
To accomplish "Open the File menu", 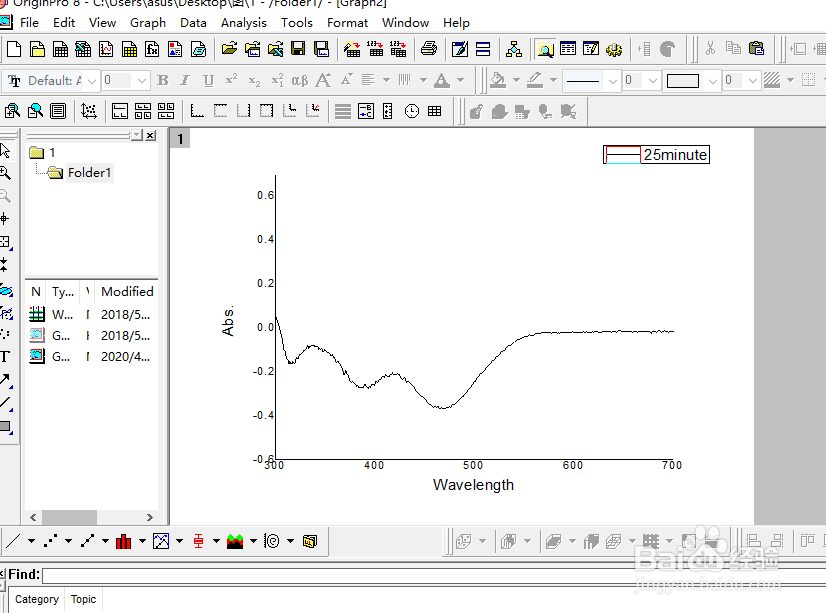I will [29, 23].
